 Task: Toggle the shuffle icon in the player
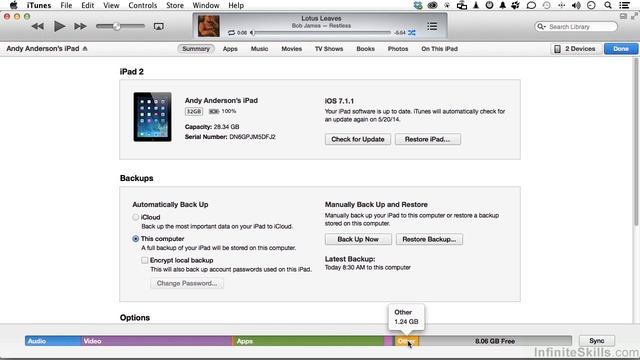pos(411,33)
